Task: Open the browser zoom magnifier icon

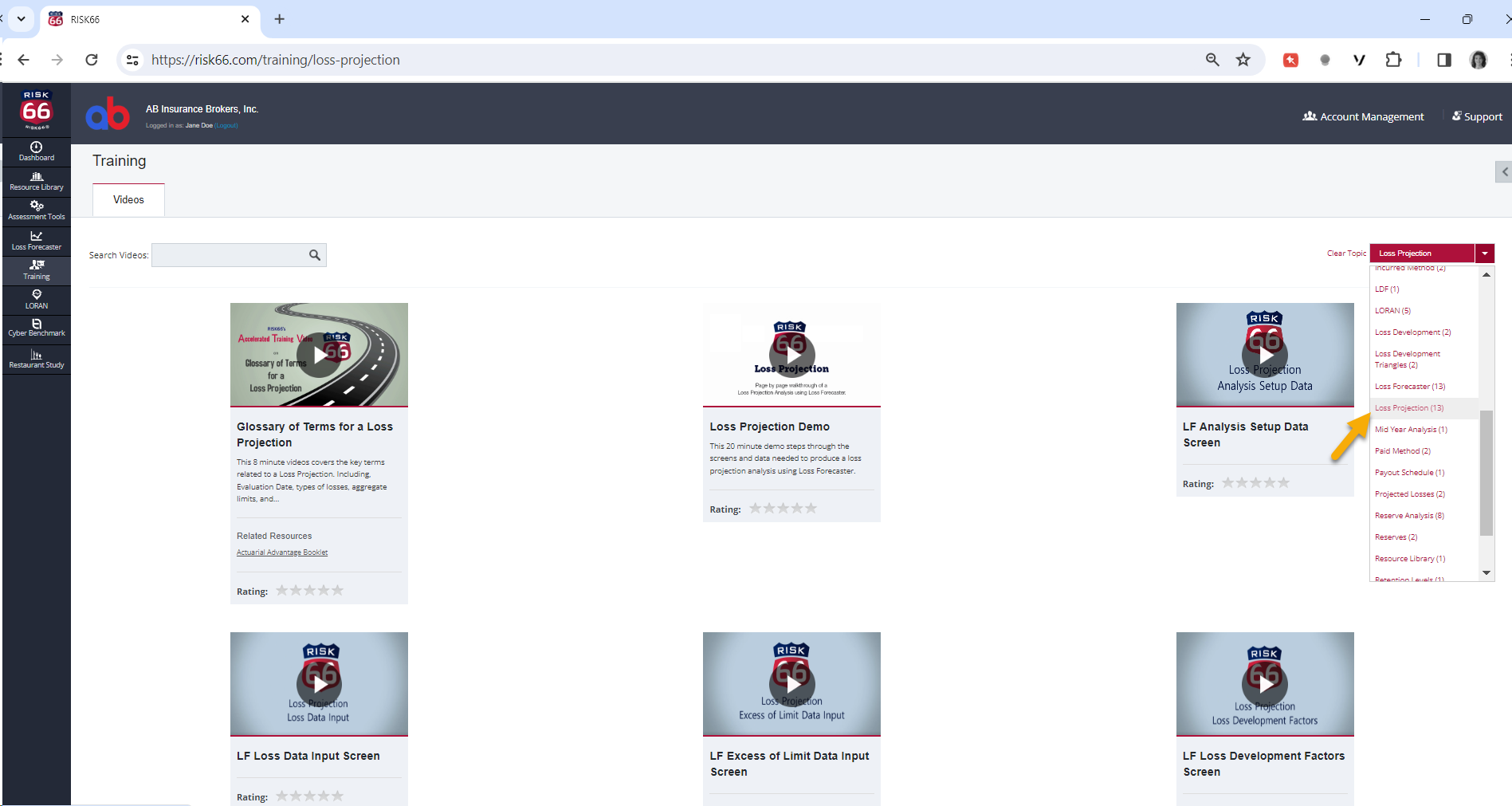Action: (x=1212, y=60)
